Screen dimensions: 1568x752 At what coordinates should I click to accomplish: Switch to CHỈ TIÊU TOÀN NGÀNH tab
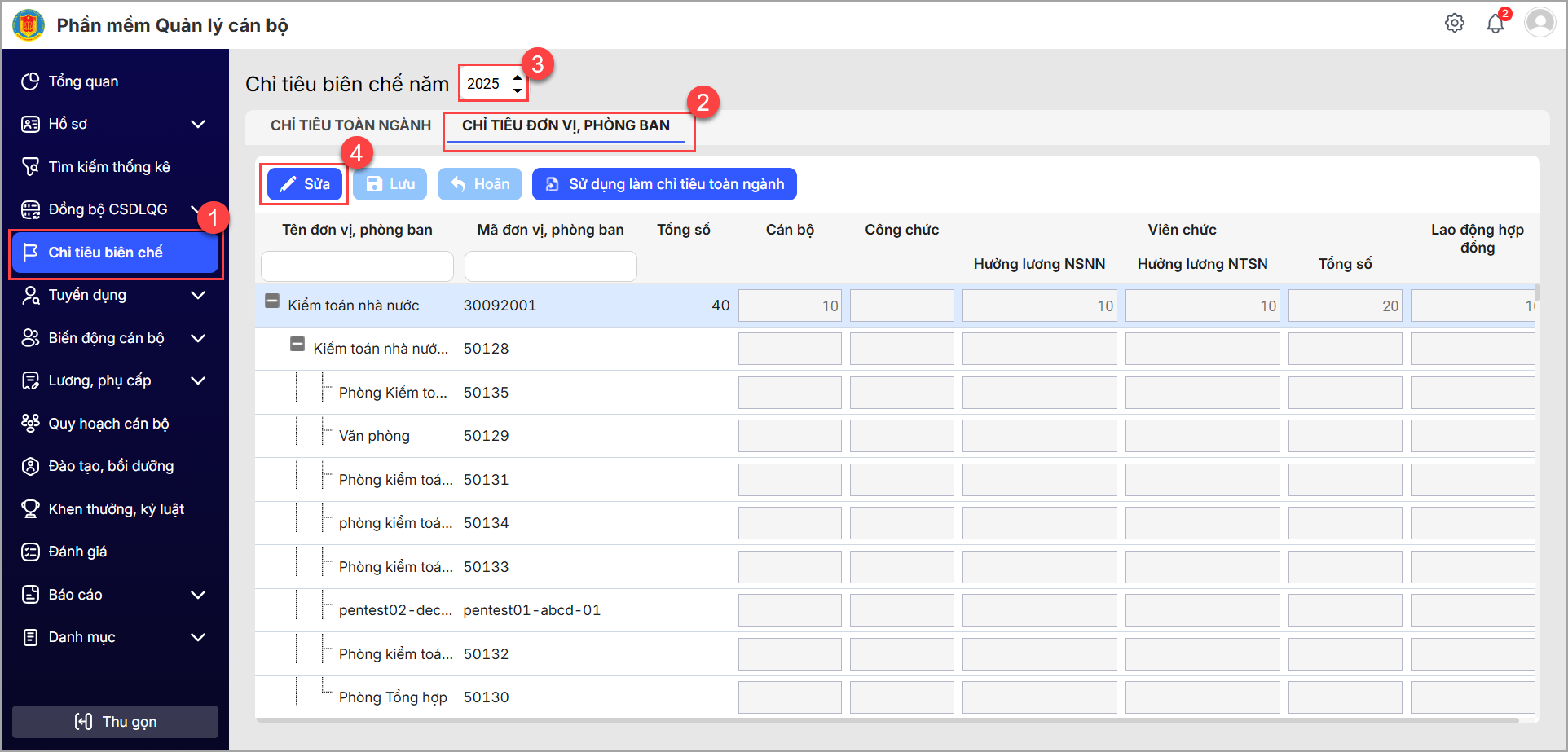(x=350, y=125)
